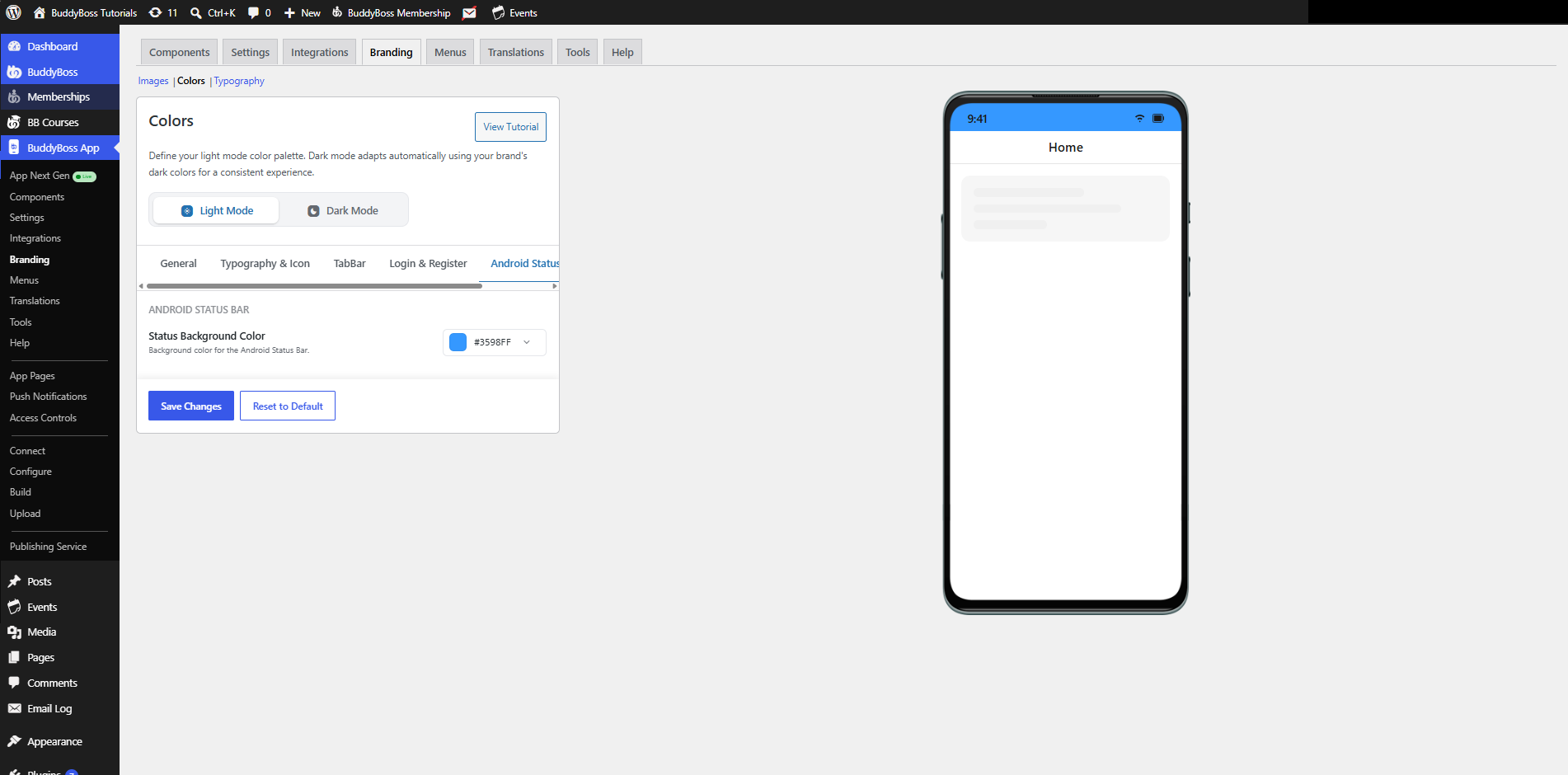Click the Dashboard gauge icon in the sidebar
1568x775 pixels.
point(14,46)
